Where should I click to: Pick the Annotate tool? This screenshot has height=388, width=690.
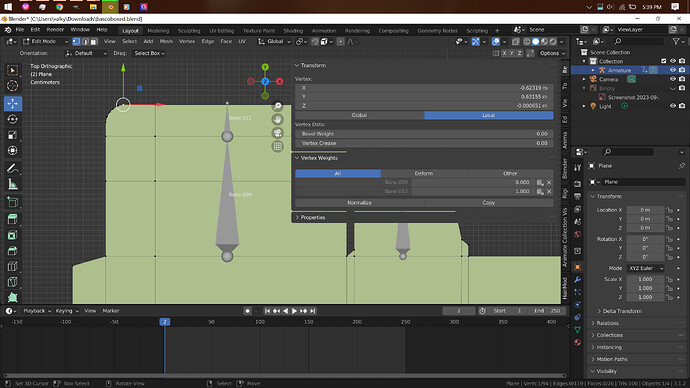[x=12, y=168]
